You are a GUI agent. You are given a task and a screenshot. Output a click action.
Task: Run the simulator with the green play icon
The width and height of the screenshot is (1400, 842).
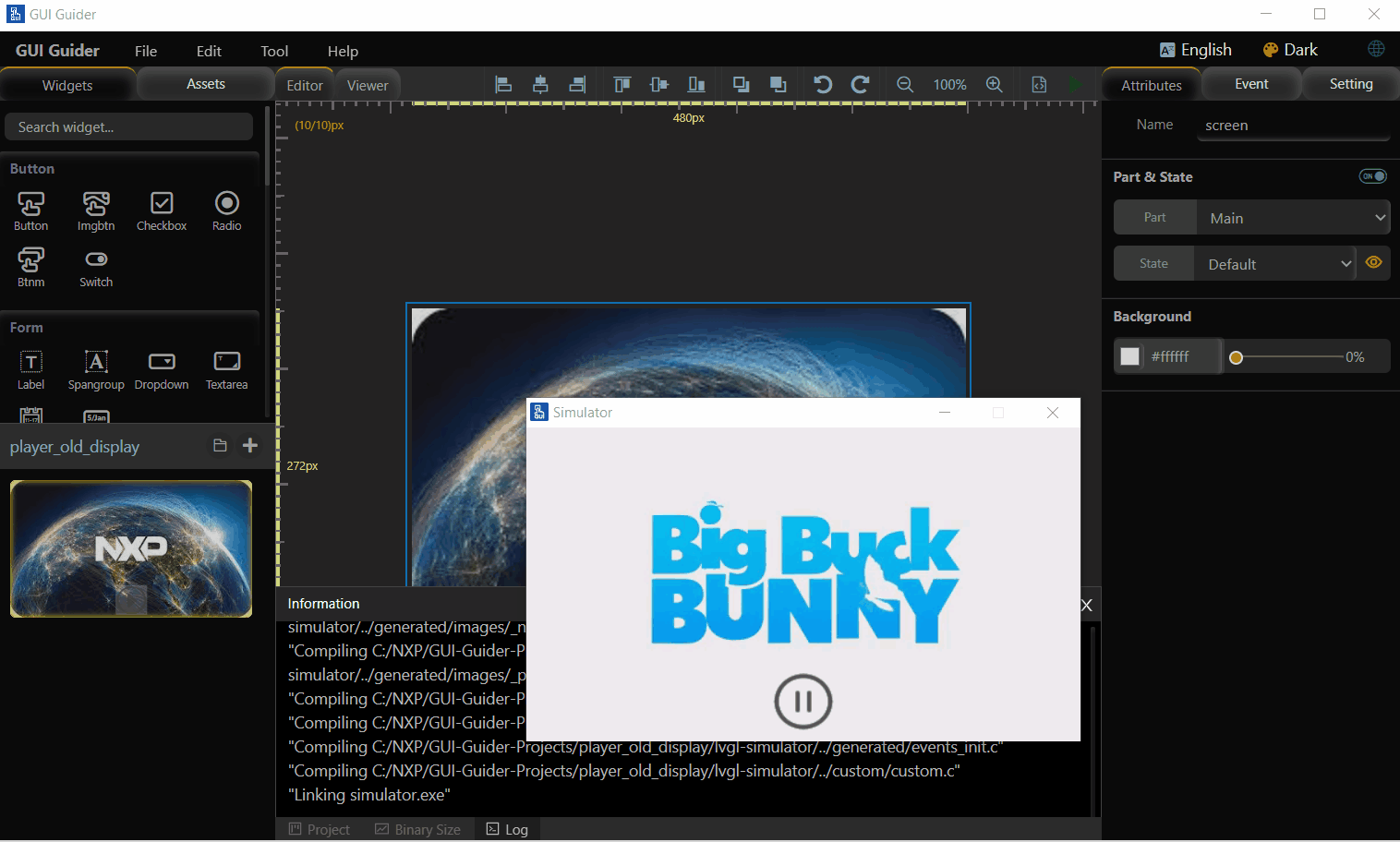[x=1076, y=85]
